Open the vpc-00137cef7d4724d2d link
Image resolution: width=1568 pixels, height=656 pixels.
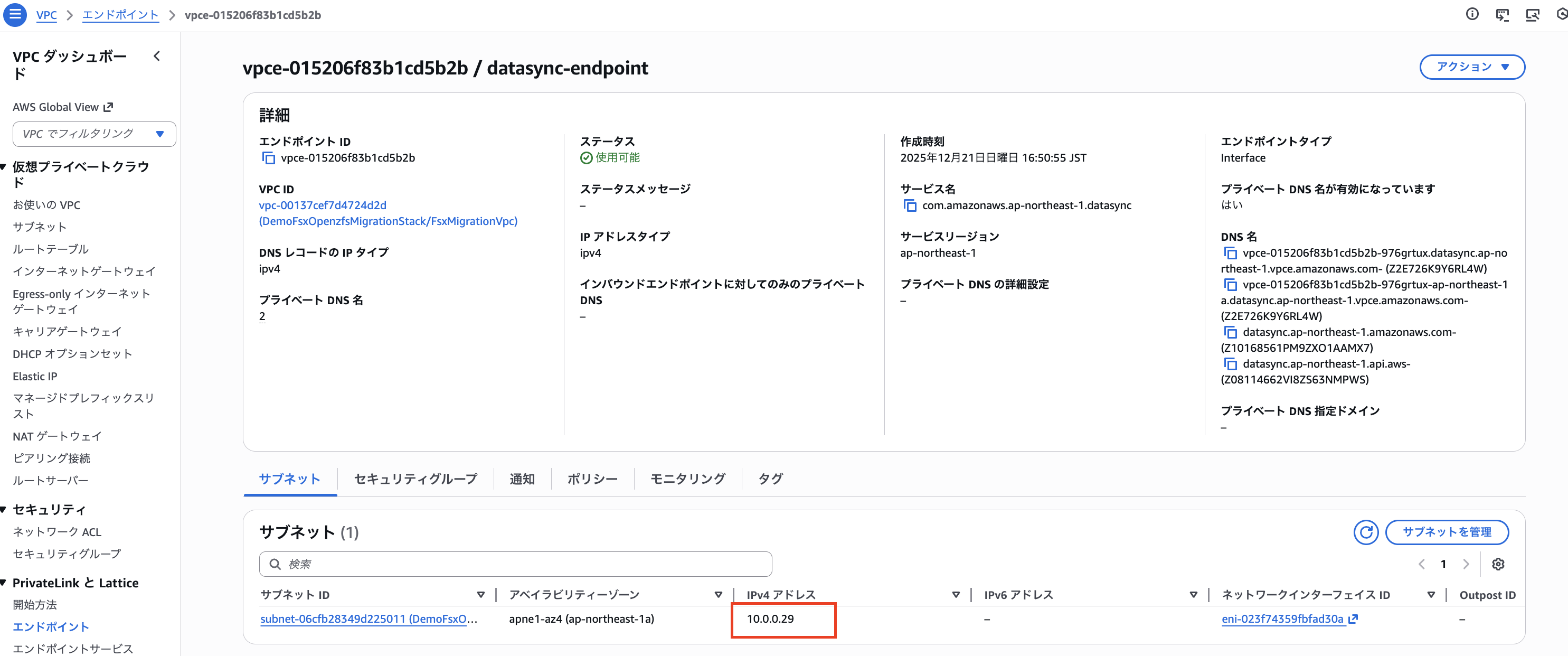click(322, 205)
